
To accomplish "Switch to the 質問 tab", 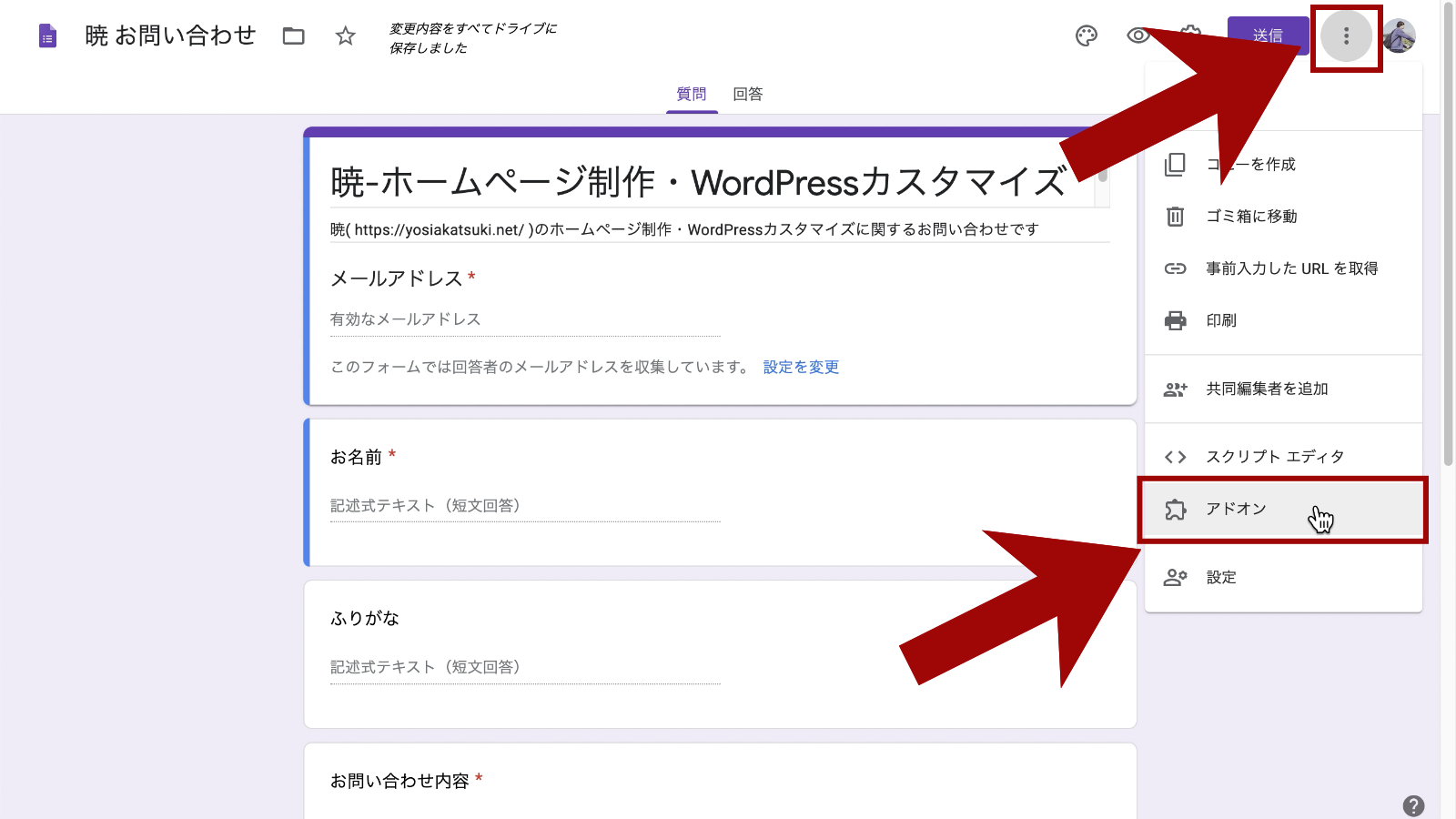I will coord(692,94).
